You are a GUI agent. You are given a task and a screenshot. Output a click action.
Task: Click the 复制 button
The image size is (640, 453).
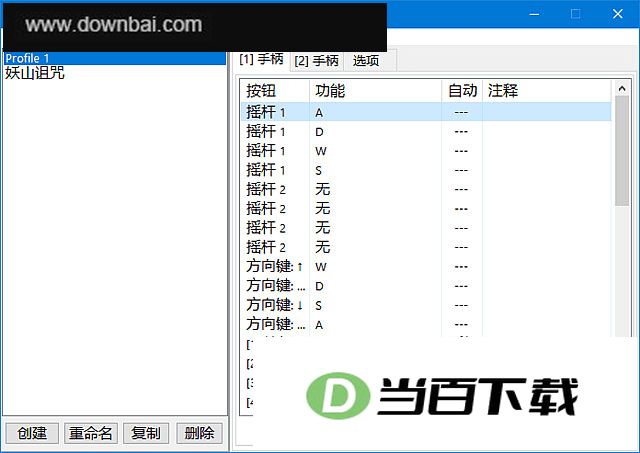146,433
